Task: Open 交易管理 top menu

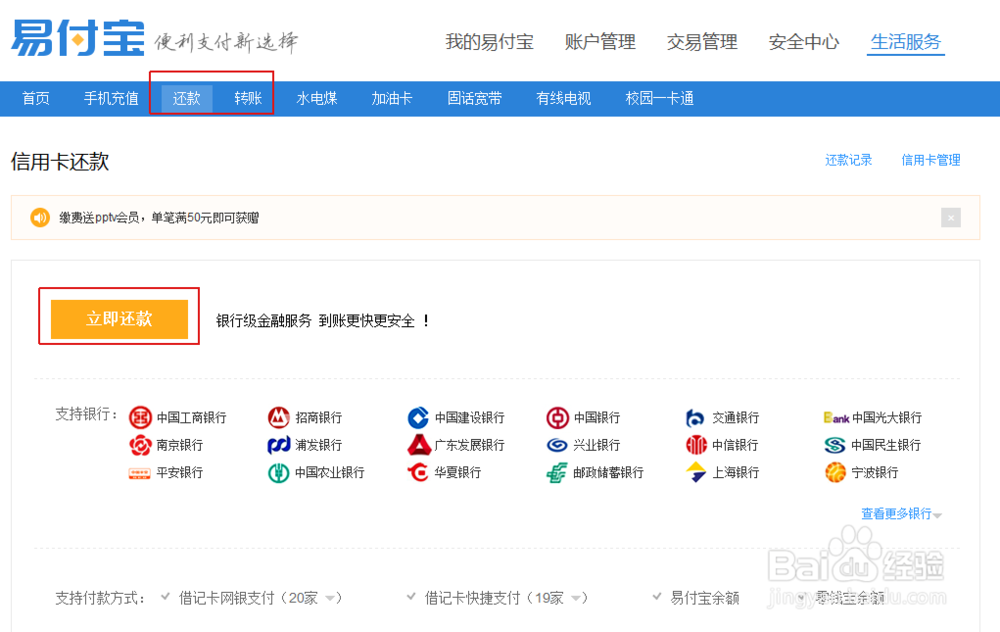Action: (x=702, y=42)
